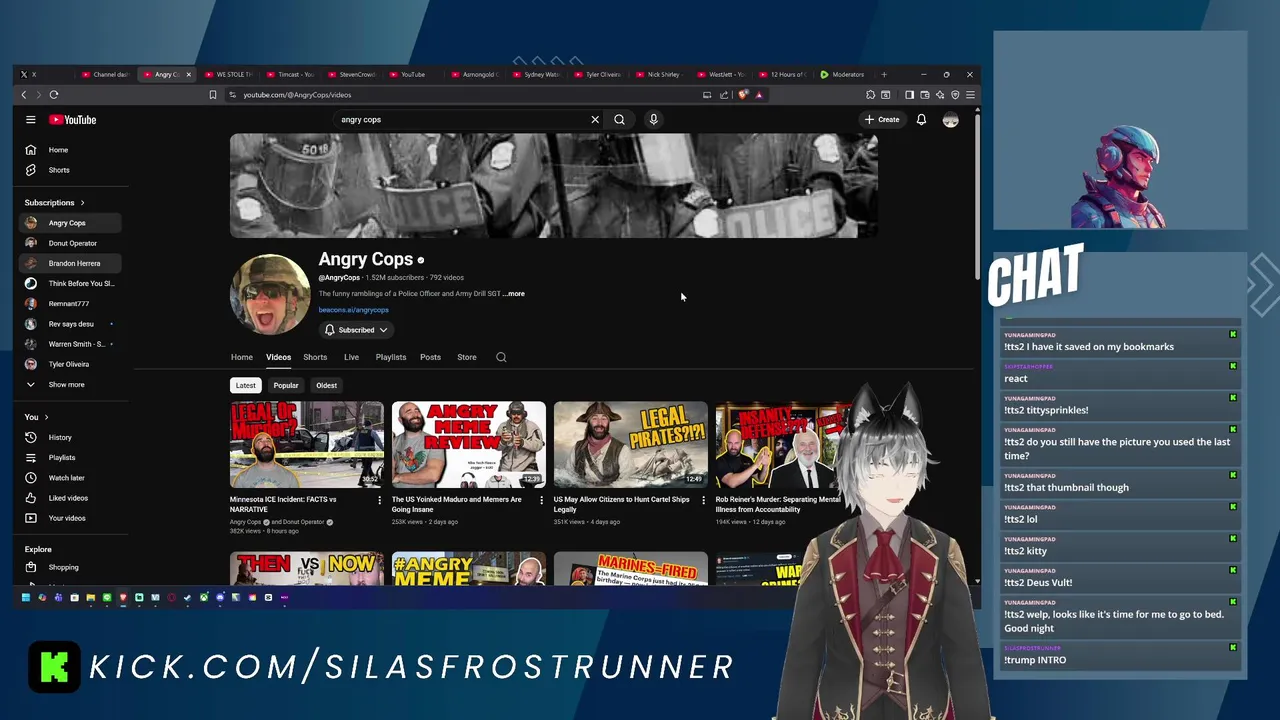Open Brave Shields icon

743,95
